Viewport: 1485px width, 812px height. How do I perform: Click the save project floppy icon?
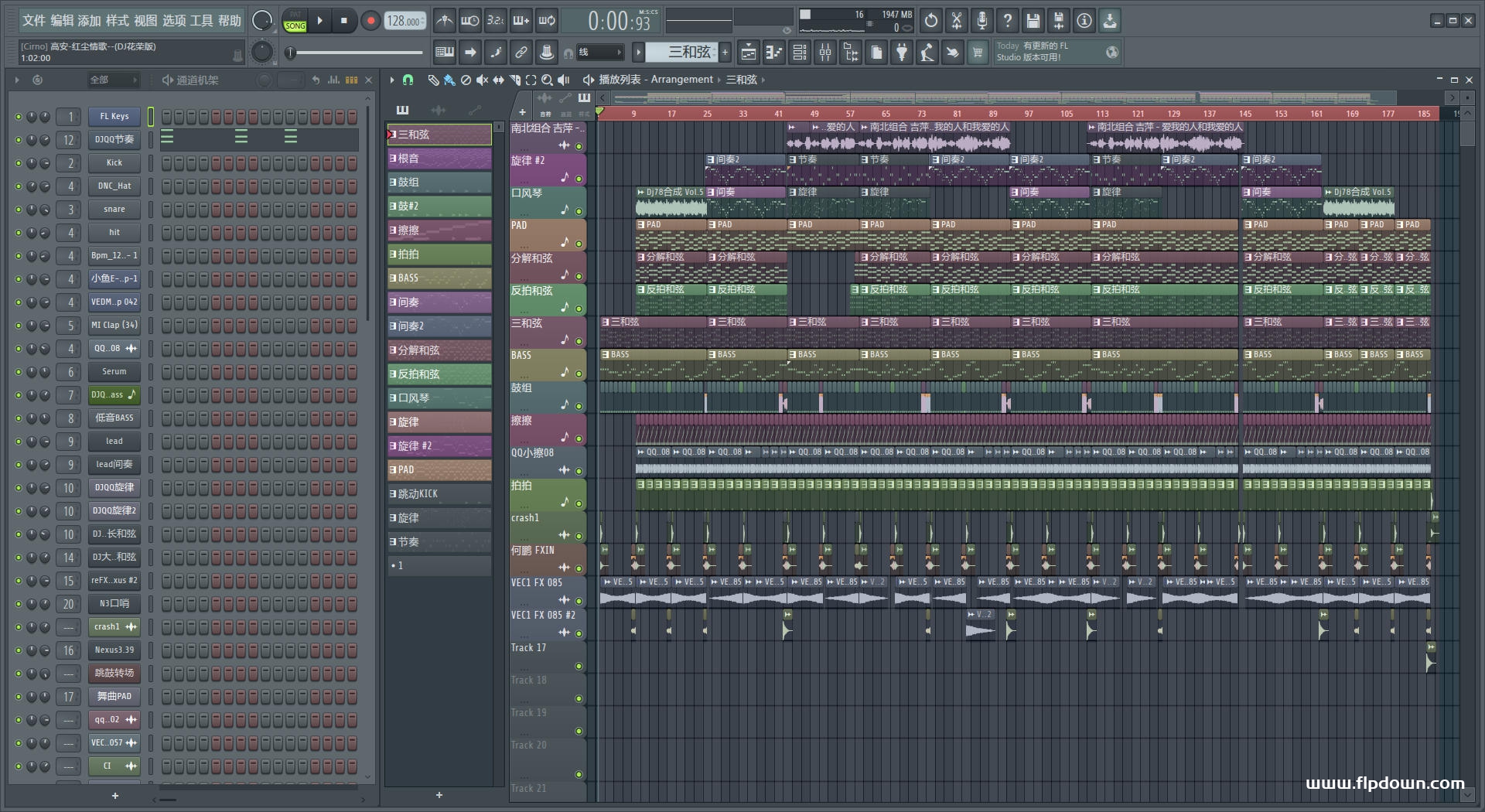[x=1033, y=21]
